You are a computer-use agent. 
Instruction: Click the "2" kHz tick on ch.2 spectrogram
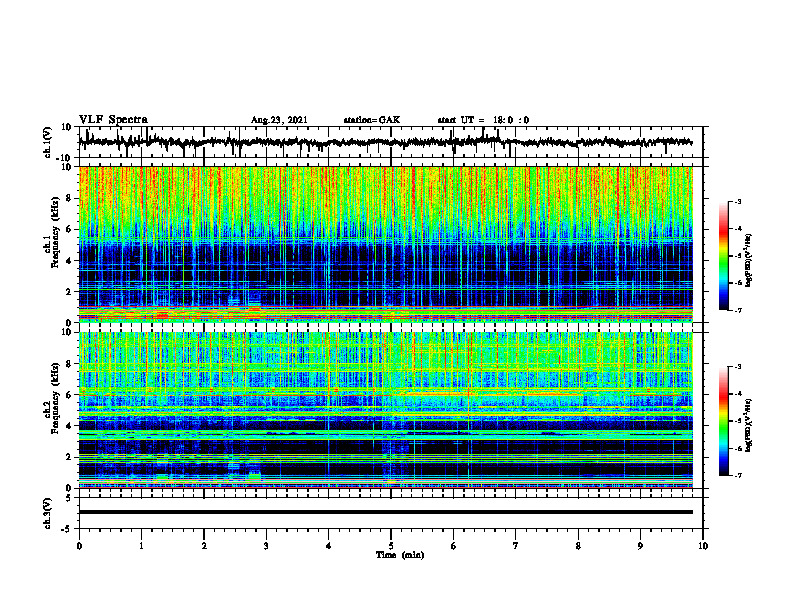69,457
